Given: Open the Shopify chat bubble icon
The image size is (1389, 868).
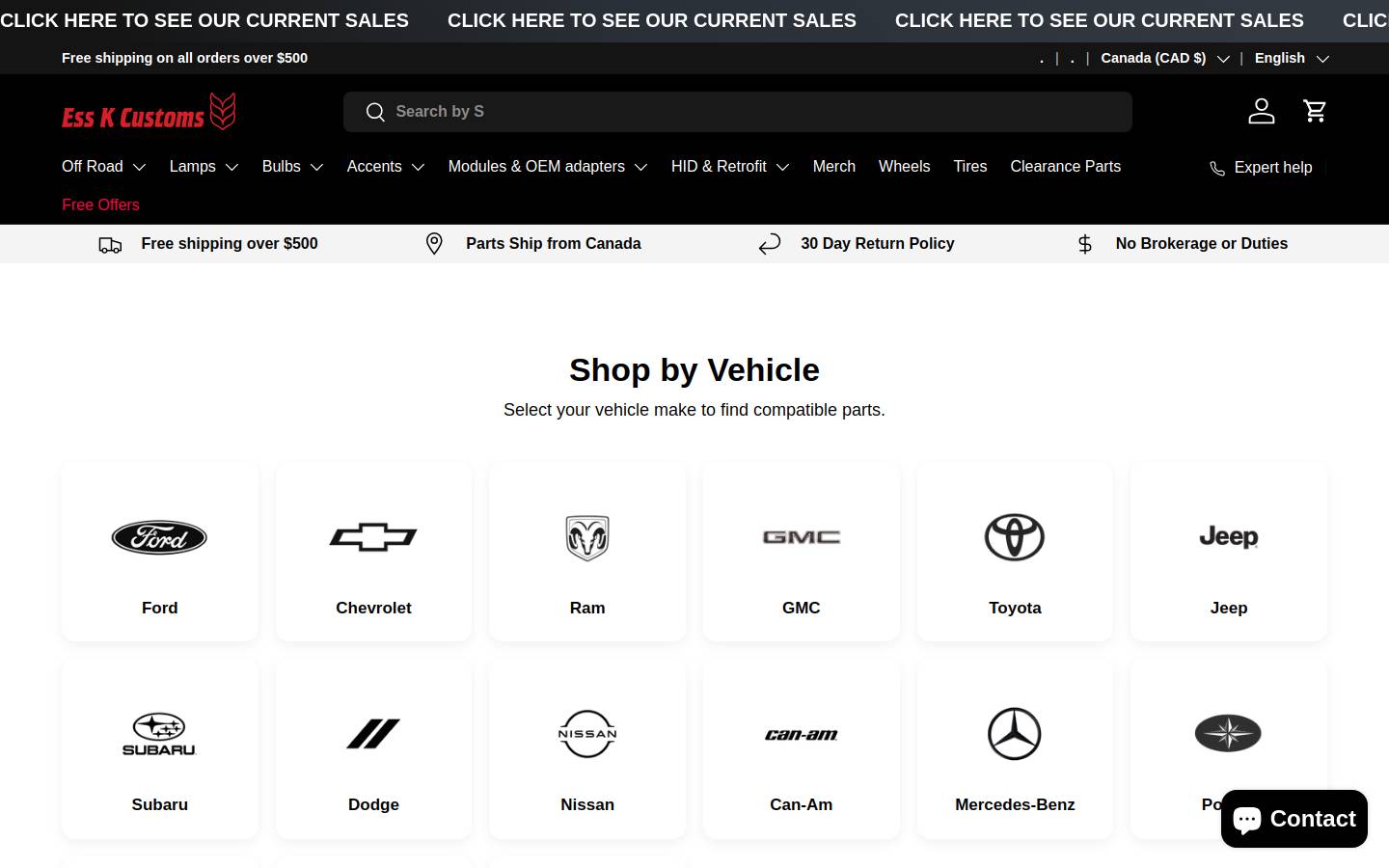Looking at the screenshot, I should (1246, 819).
